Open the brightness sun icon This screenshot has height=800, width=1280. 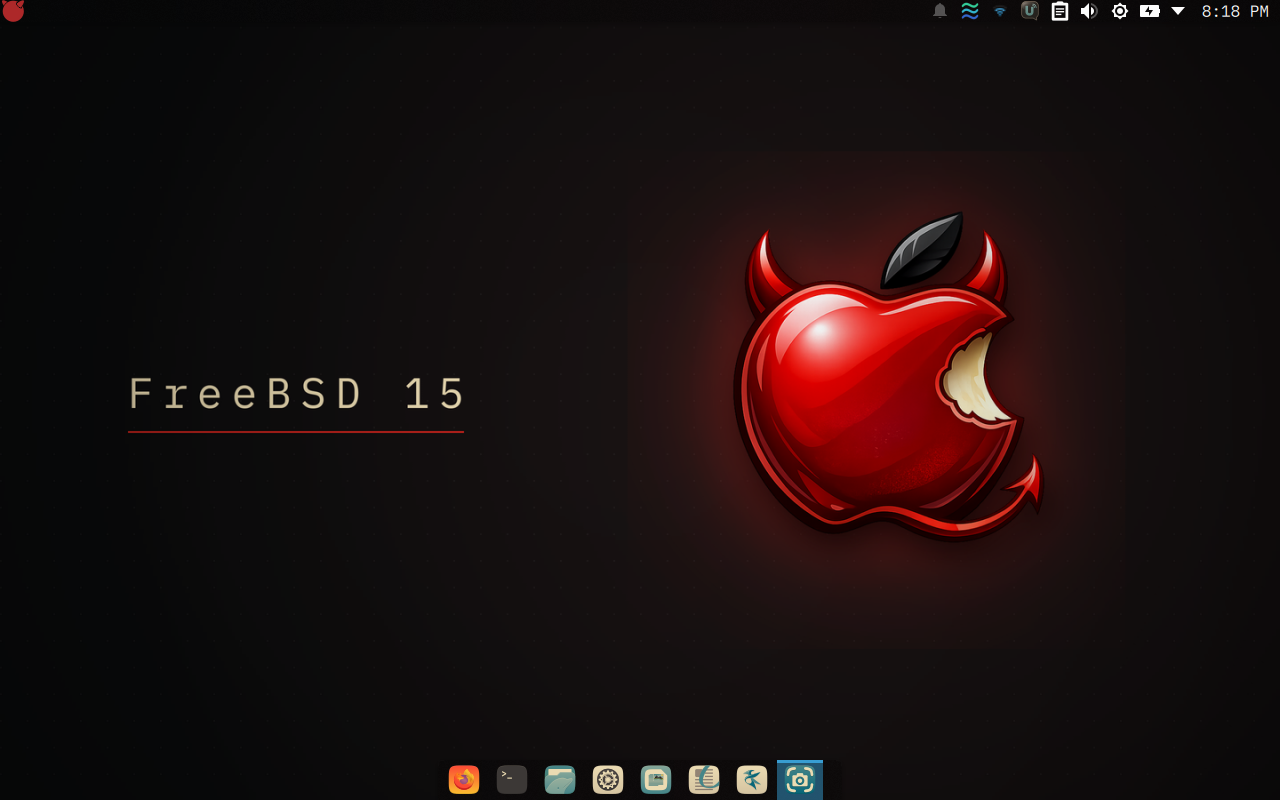coord(1120,11)
